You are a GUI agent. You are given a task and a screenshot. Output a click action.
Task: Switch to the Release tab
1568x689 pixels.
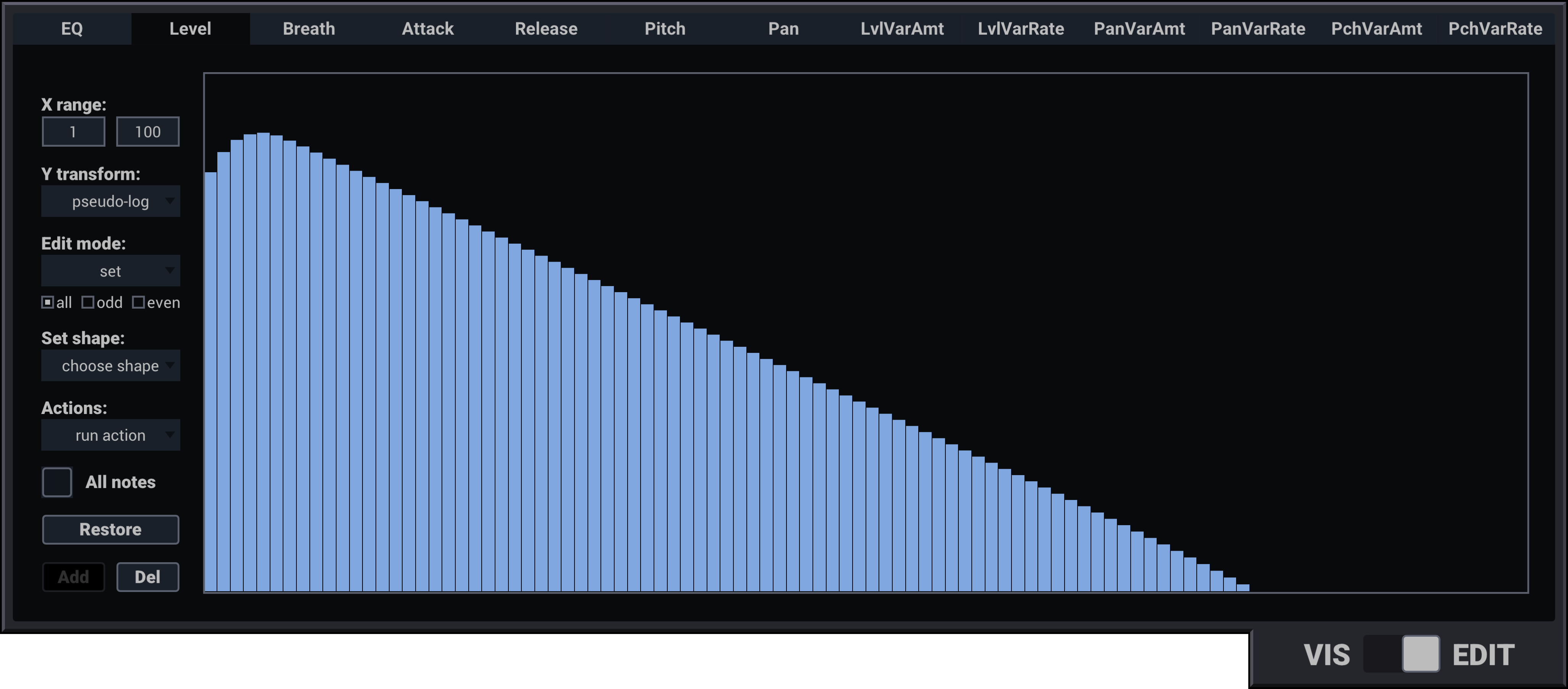546,29
